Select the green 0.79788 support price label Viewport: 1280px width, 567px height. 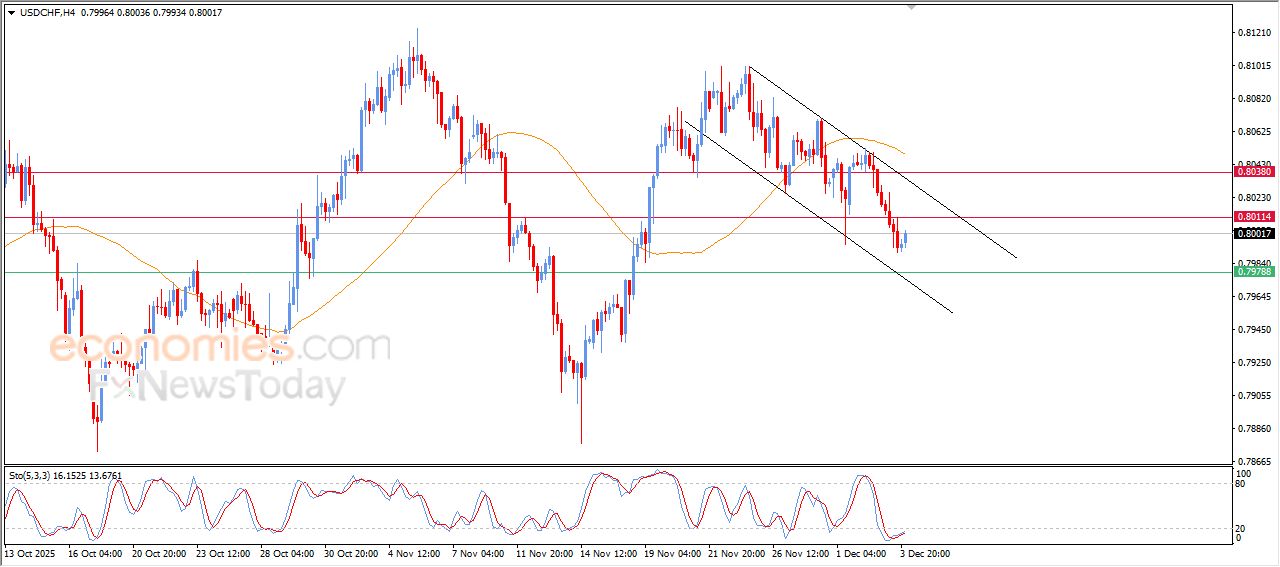pos(1253,272)
